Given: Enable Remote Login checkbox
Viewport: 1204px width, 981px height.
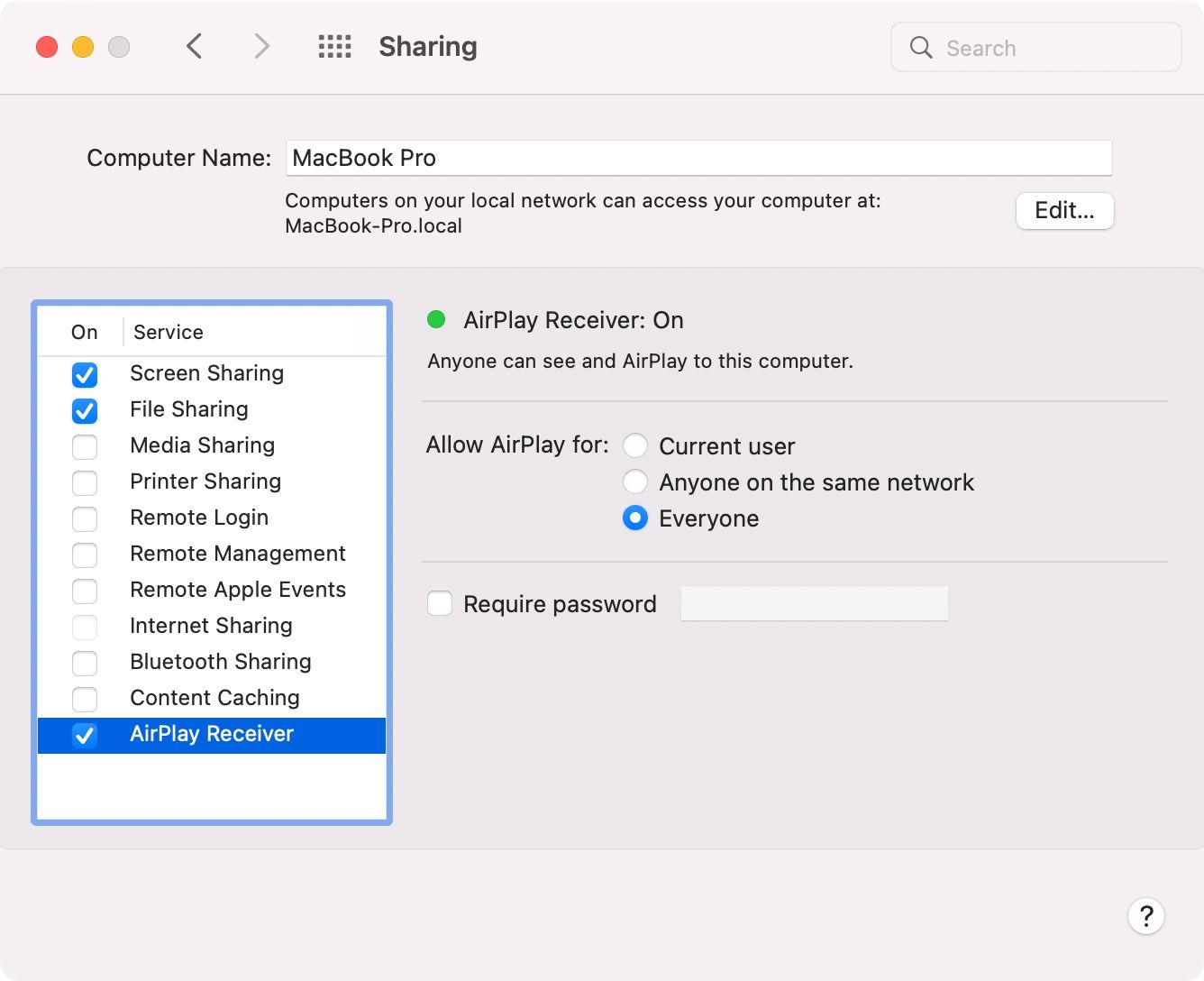Looking at the screenshot, I should (x=85, y=518).
